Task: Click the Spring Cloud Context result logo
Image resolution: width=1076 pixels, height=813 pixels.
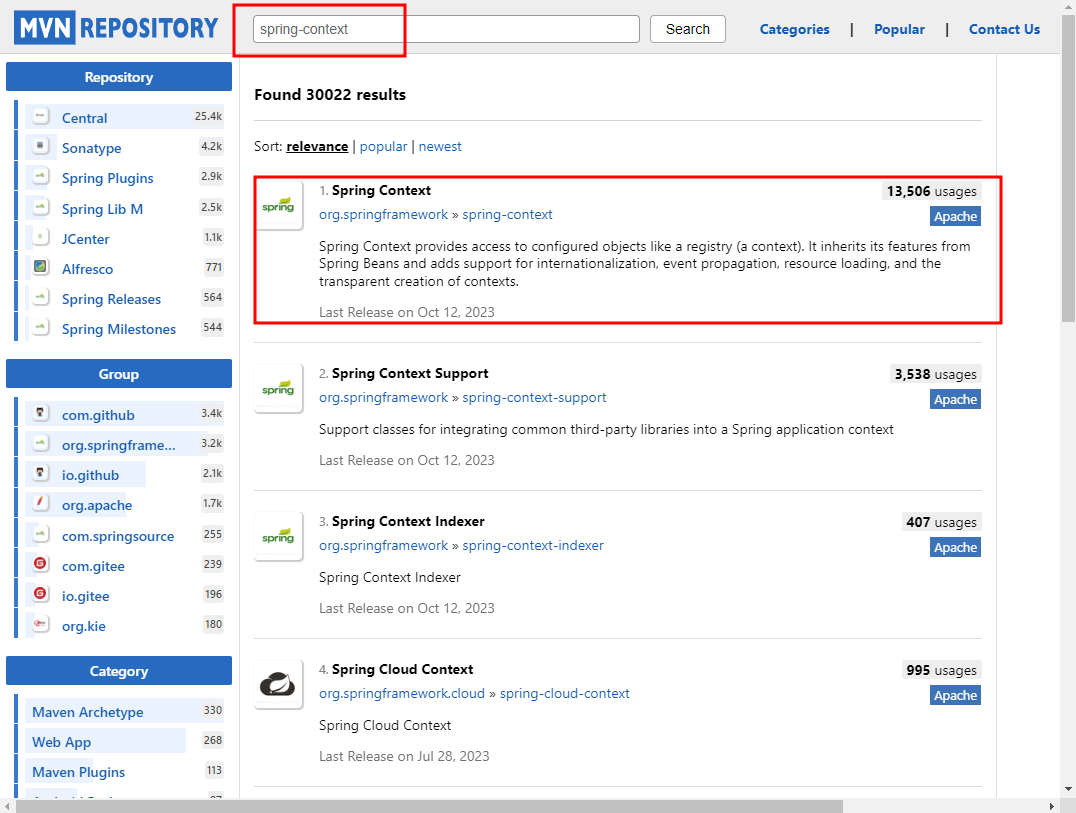Action: tap(279, 685)
